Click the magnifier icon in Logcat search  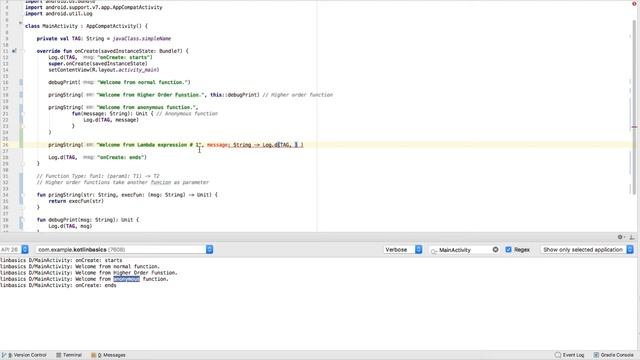point(433,250)
